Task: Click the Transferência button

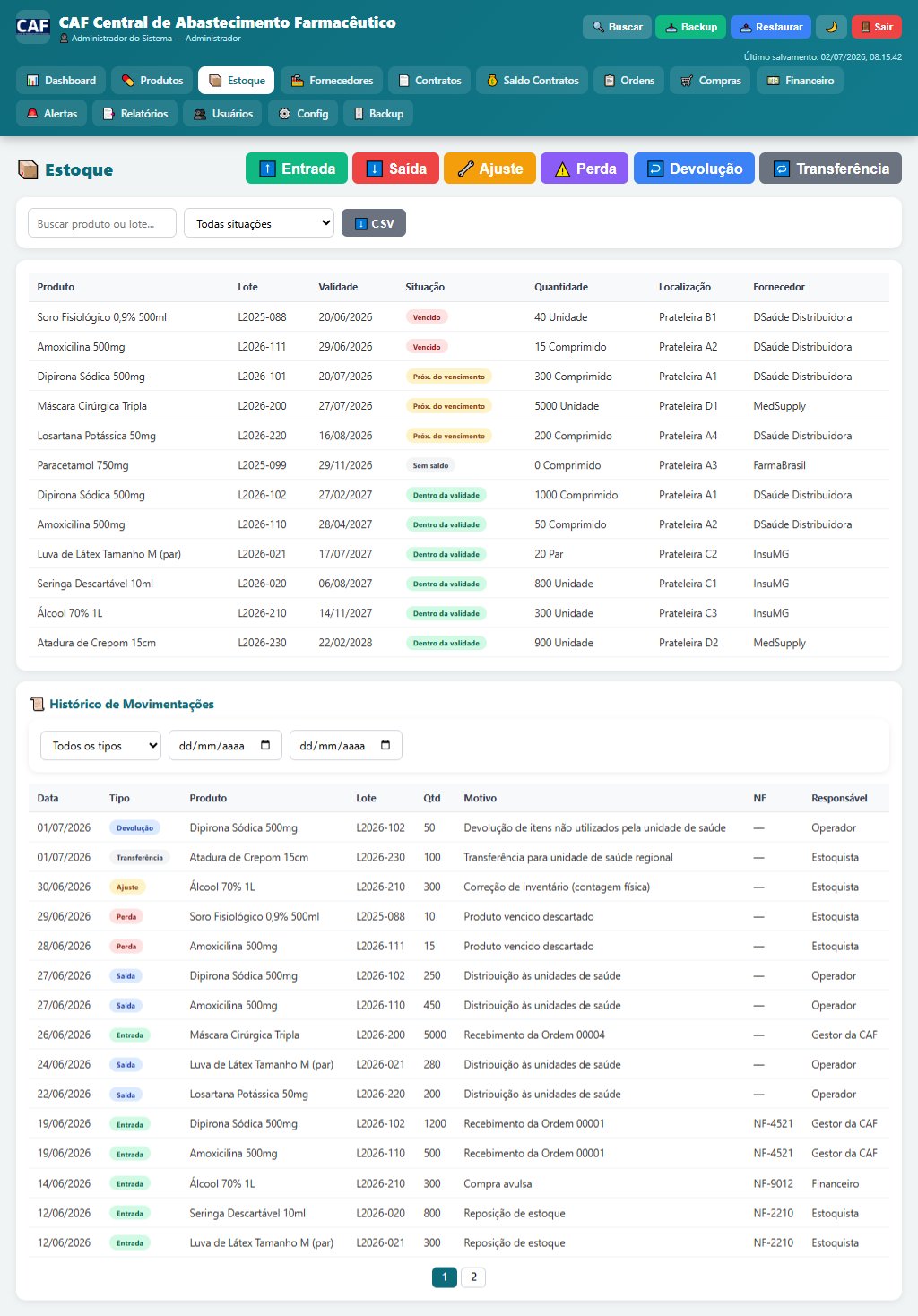Action: point(830,169)
